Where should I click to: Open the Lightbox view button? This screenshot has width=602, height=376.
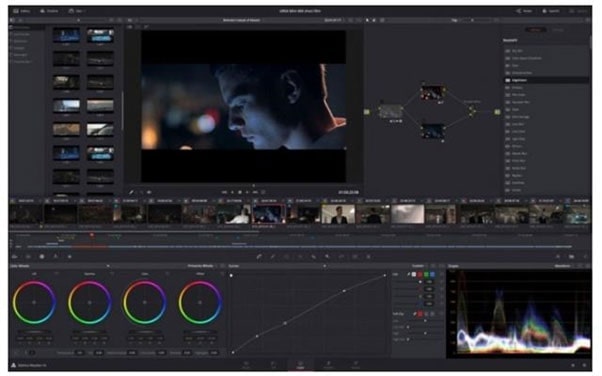pos(578,11)
